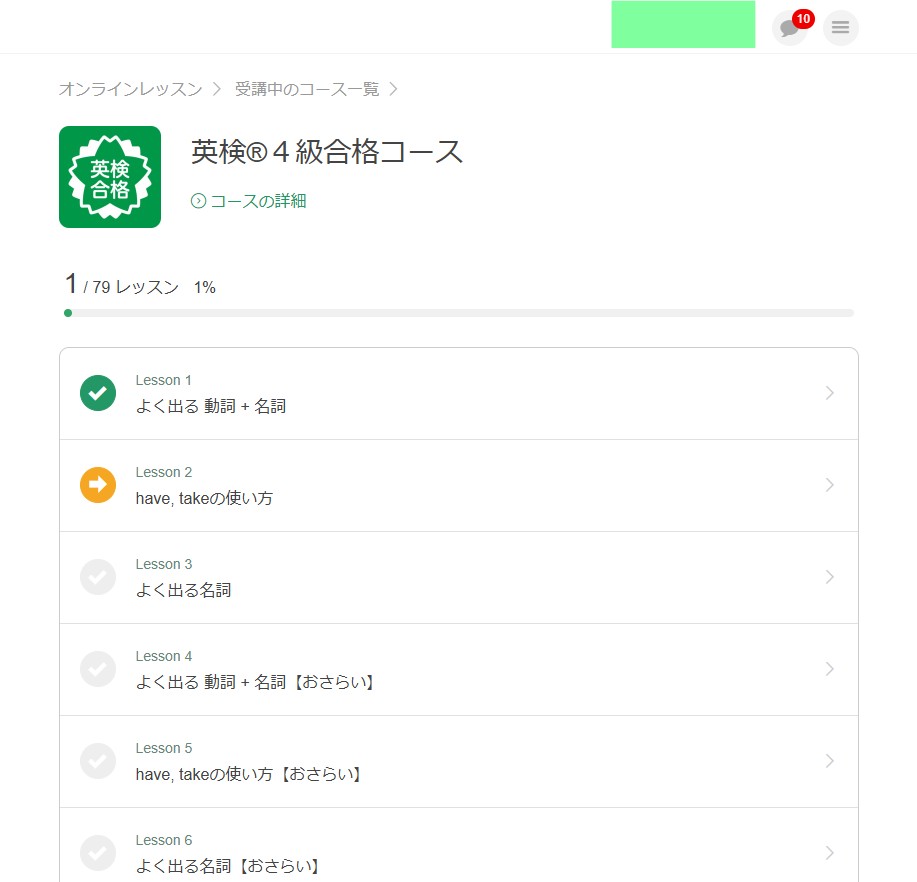
Task: Open Lesson 5 have, takeの使い方【おさらい】
Action: coord(248,774)
